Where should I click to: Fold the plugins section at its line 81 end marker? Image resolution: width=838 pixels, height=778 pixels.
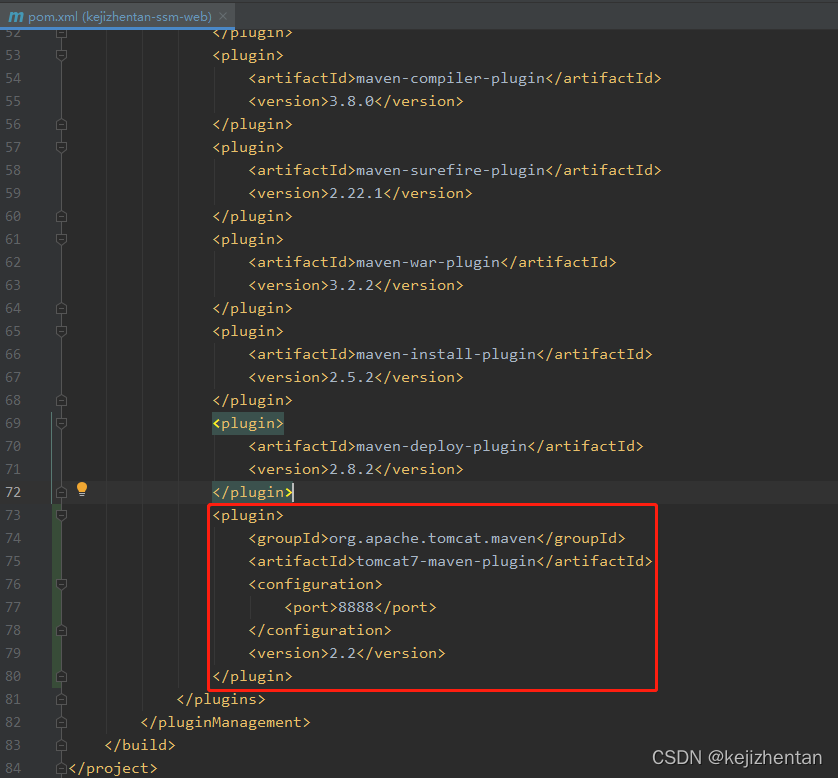(61, 699)
